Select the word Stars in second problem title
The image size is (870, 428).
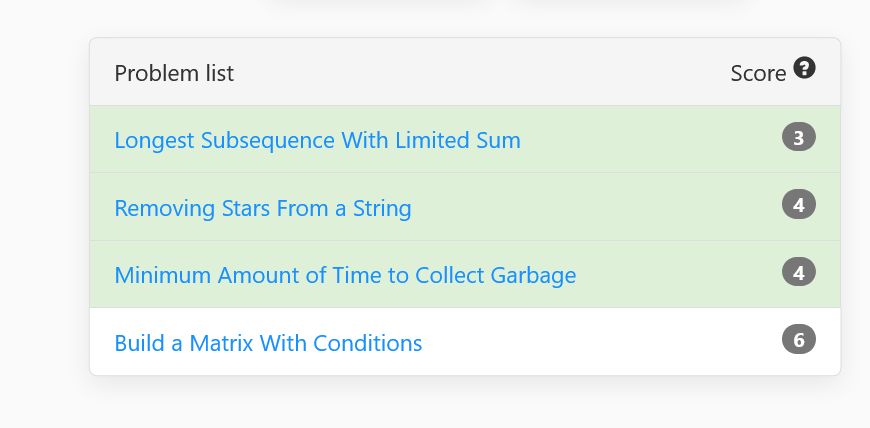click(246, 208)
